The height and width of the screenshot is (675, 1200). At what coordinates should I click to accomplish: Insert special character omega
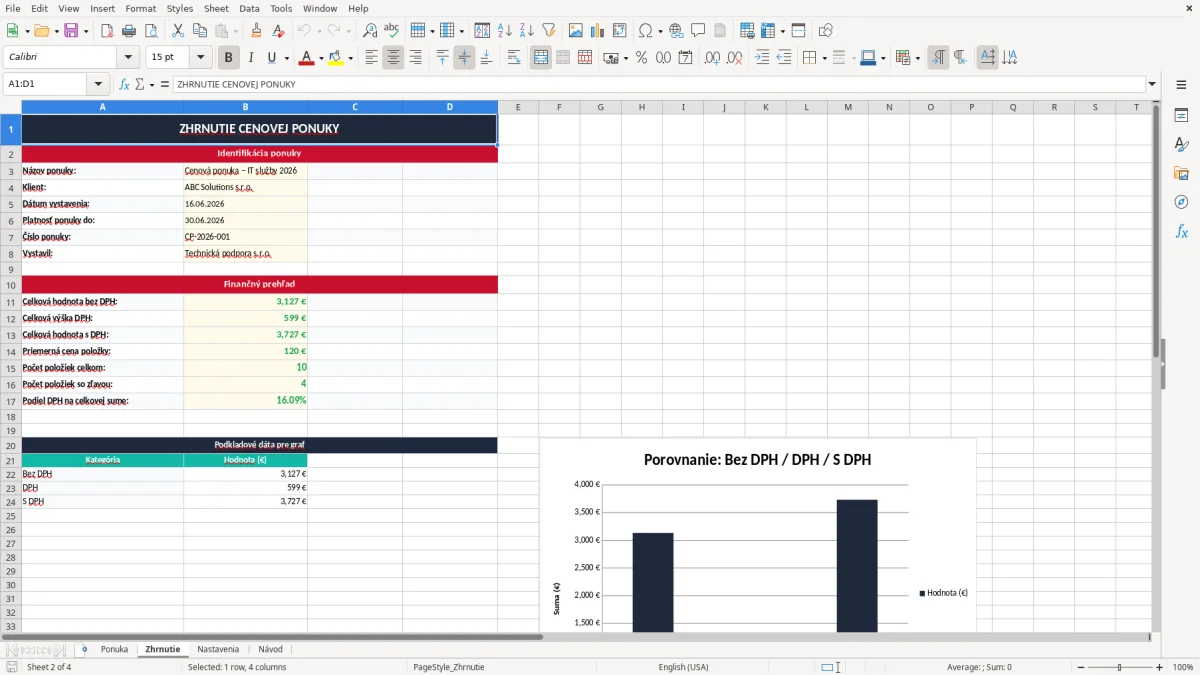click(644, 31)
